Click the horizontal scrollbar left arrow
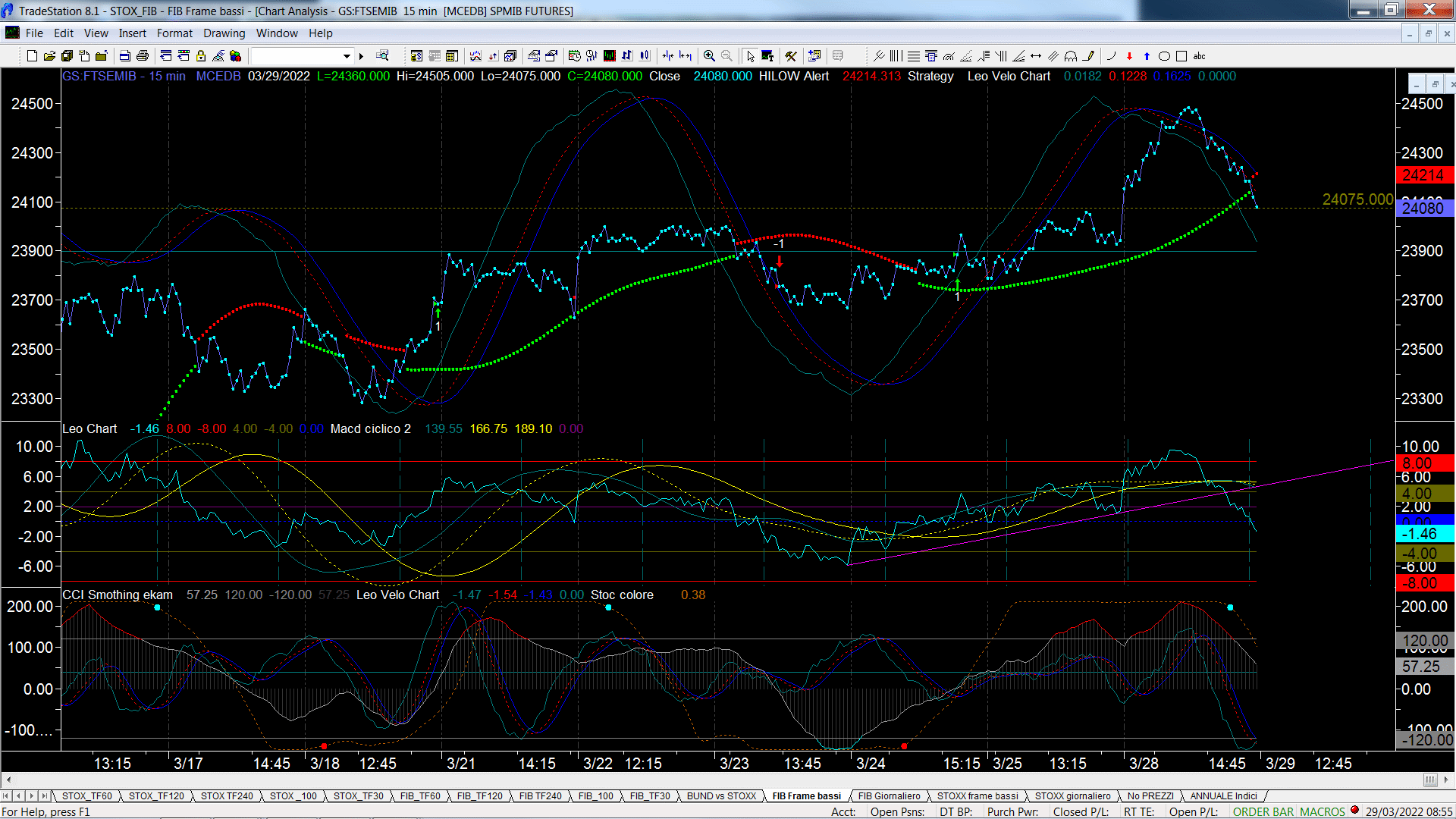This screenshot has height=819, width=1456. coord(8,780)
